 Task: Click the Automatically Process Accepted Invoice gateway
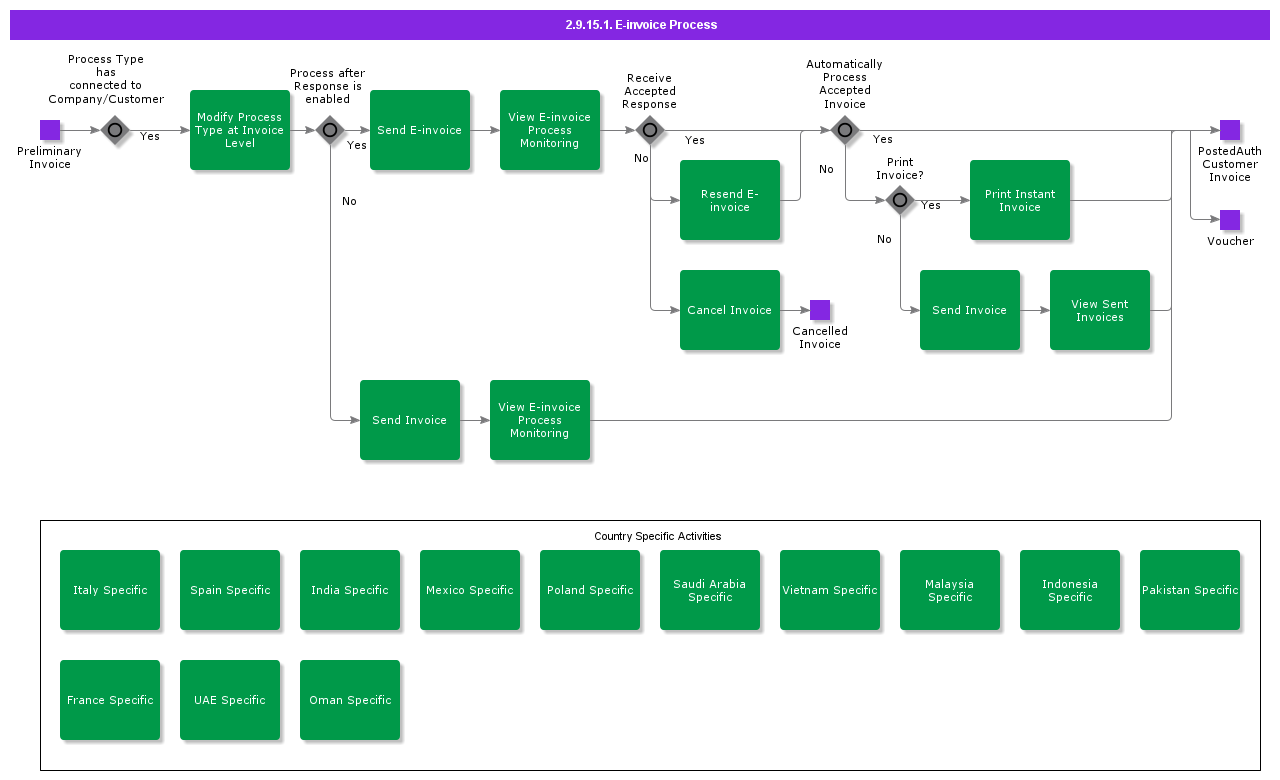[x=845, y=130]
